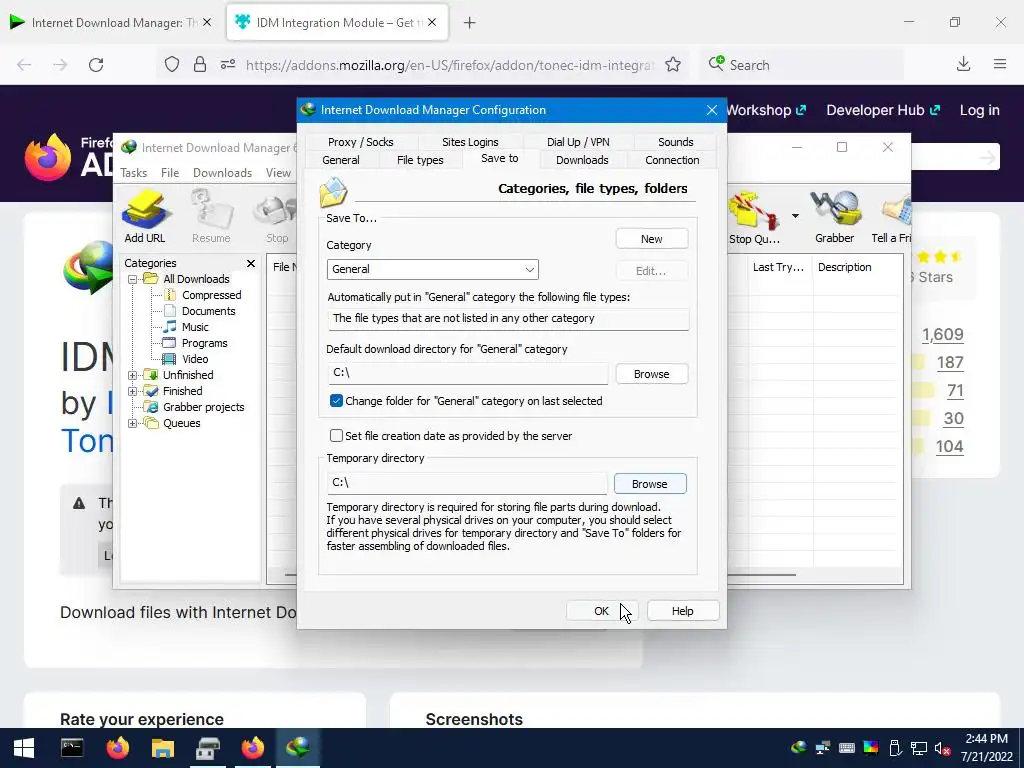Browse for temporary directory
Screen dimensions: 1024x768
pyautogui.click(x=650, y=484)
